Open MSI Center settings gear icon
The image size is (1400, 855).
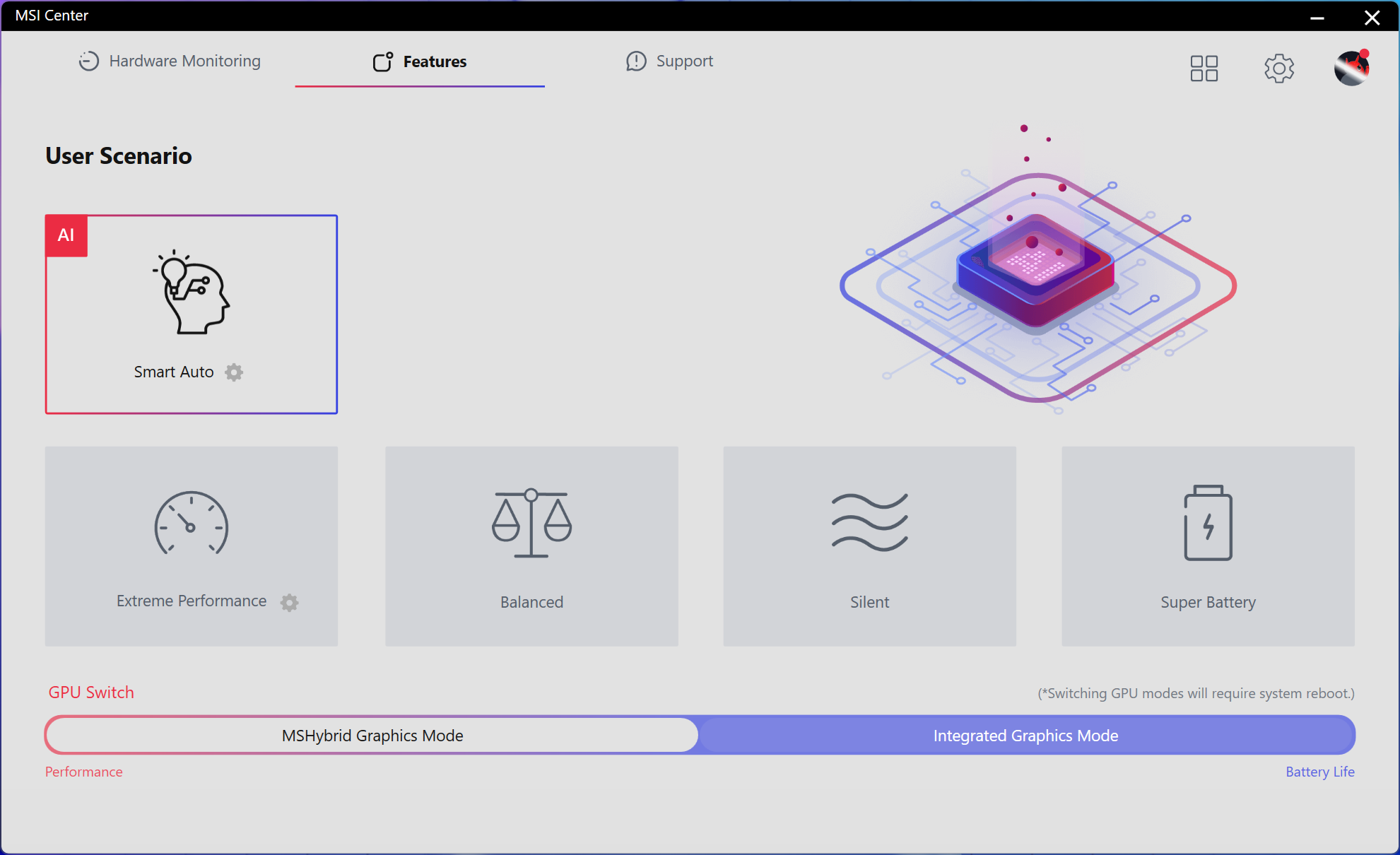coord(1278,69)
